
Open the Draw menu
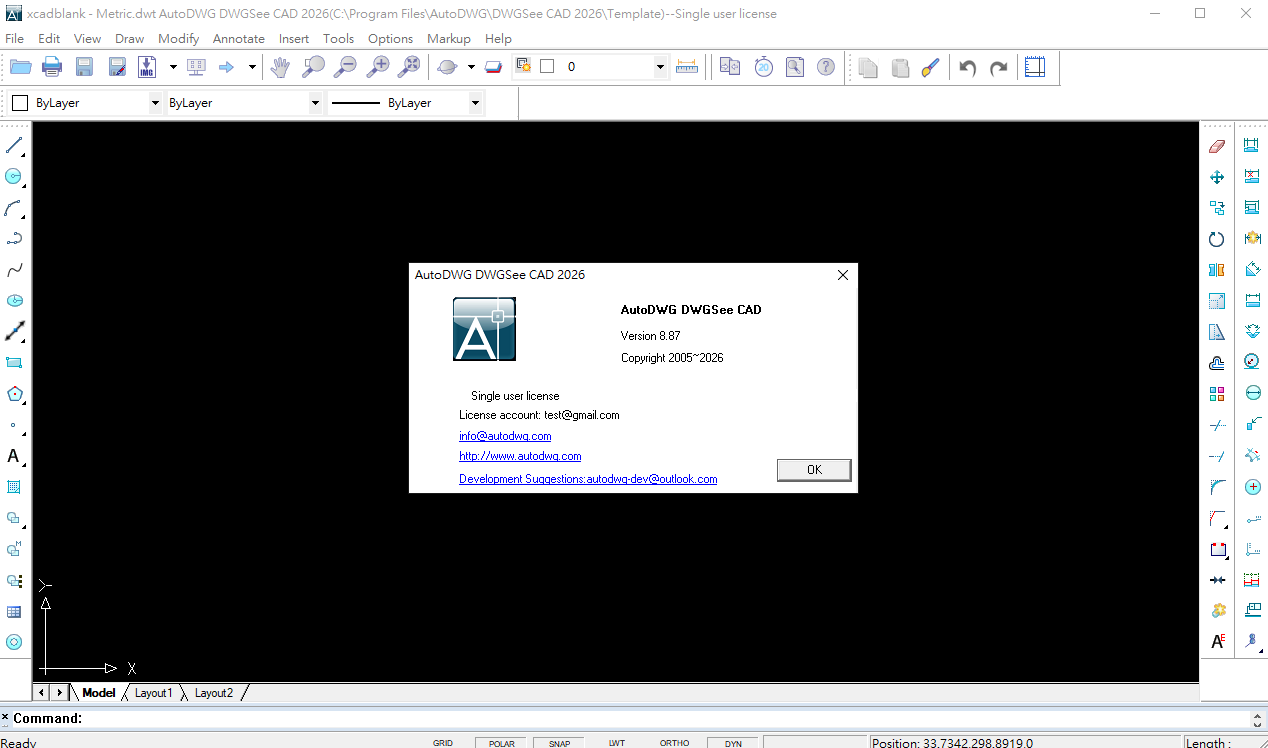(x=130, y=38)
